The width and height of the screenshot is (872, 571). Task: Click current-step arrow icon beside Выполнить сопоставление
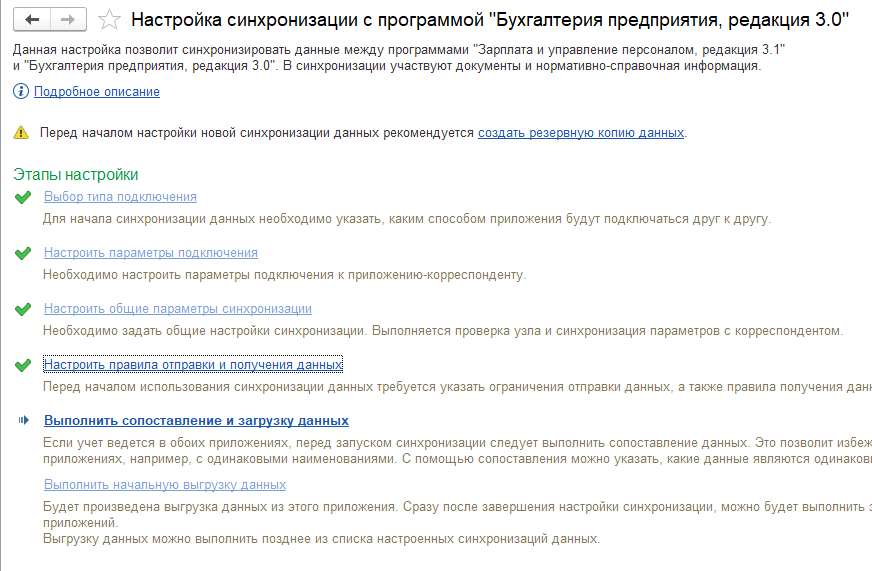pyautogui.click(x=23, y=420)
